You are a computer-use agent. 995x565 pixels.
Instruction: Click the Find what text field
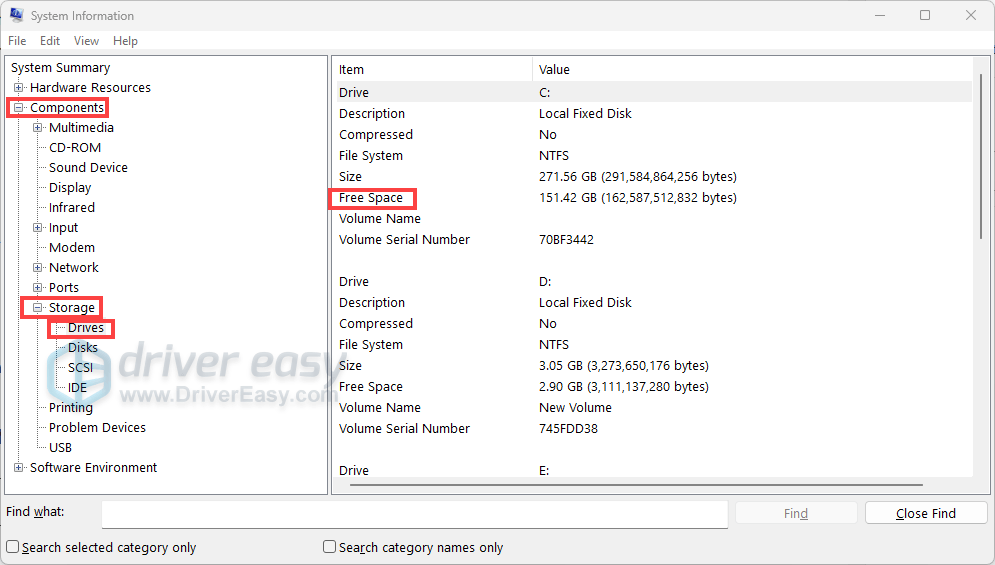(x=414, y=513)
